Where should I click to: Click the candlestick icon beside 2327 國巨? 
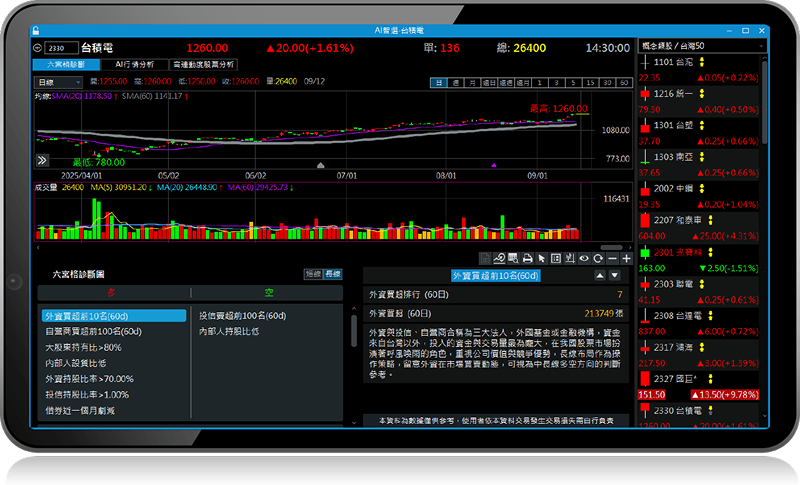tap(644, 379)
